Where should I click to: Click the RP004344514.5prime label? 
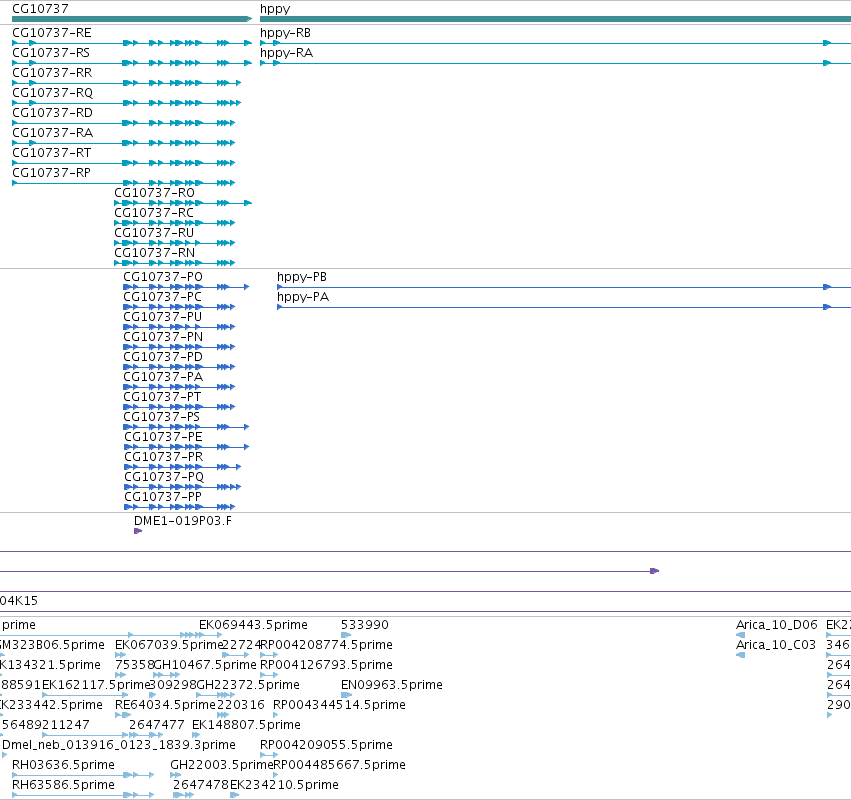pyautogui.click(x=339, y=706)
